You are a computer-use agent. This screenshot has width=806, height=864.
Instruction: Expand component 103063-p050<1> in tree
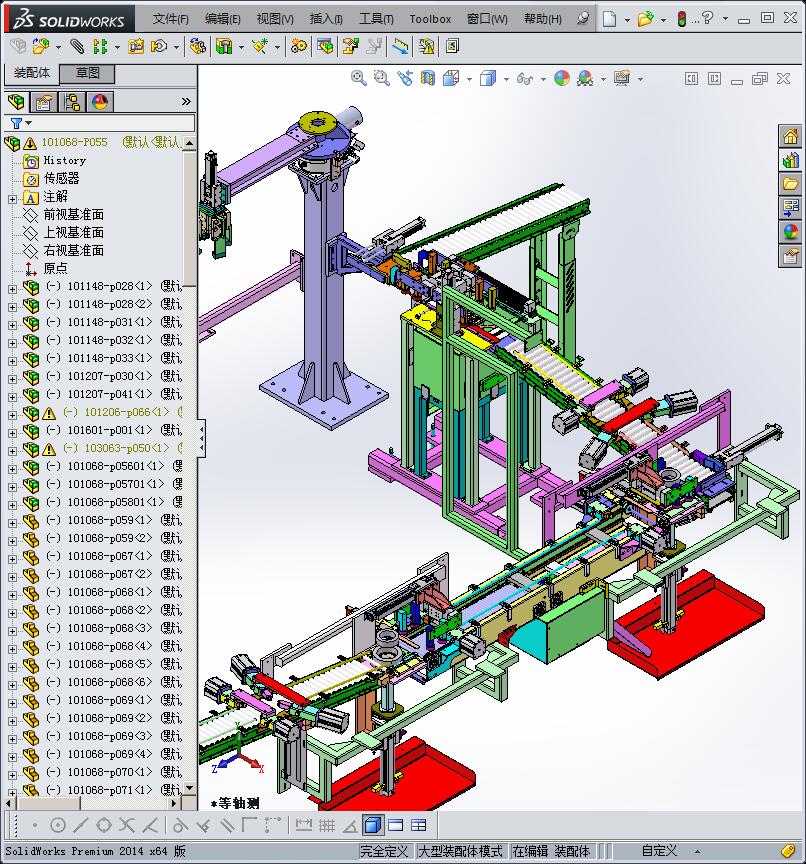[x=12, y=451]
